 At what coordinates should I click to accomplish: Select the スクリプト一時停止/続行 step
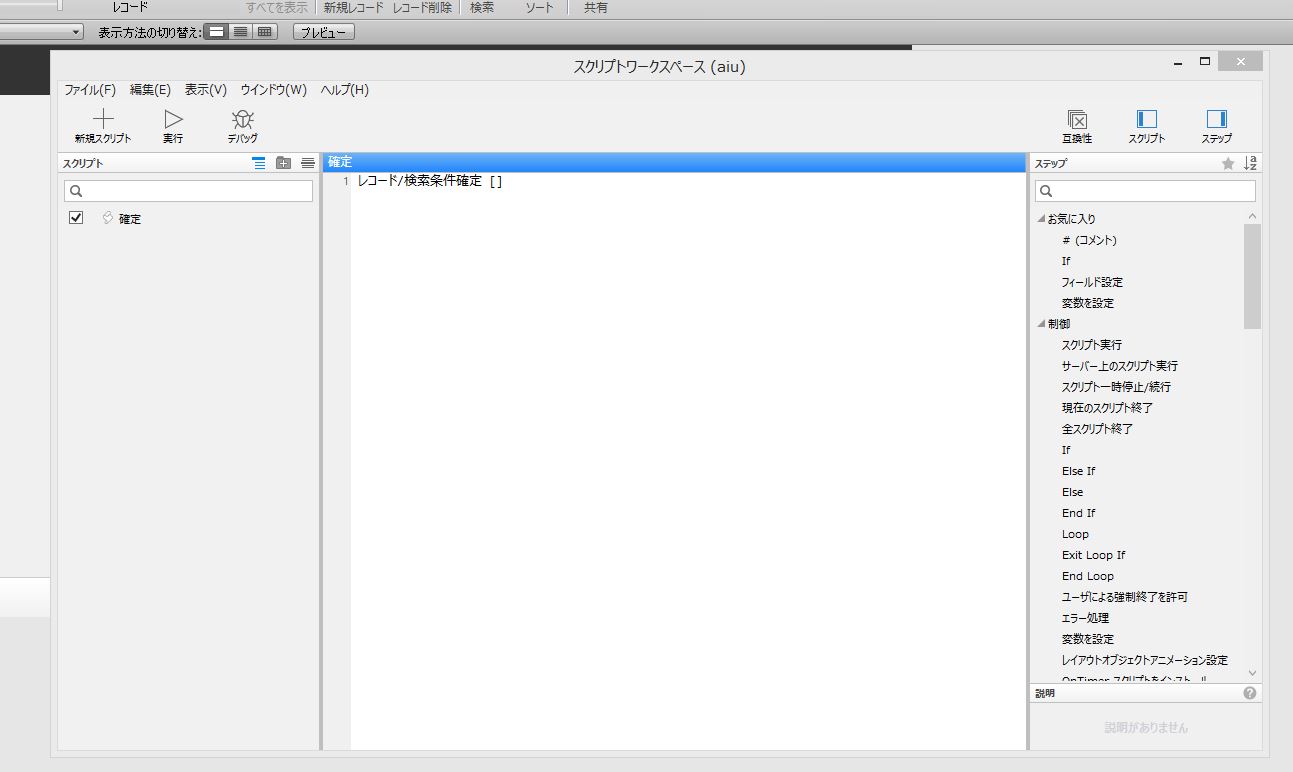tap(1116, 387)
